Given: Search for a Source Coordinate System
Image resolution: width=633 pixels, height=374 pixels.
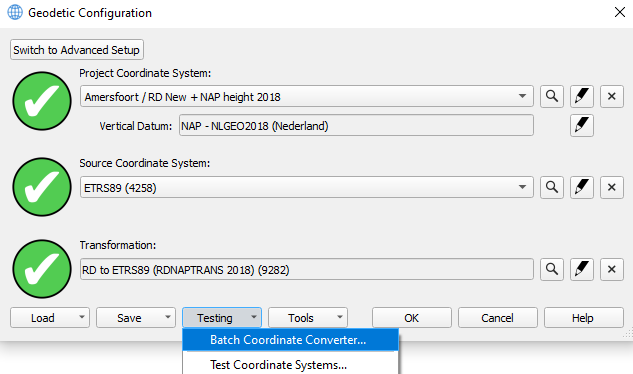Looking at the screenshot, I should pyautogui.click(x=552, y=187).
